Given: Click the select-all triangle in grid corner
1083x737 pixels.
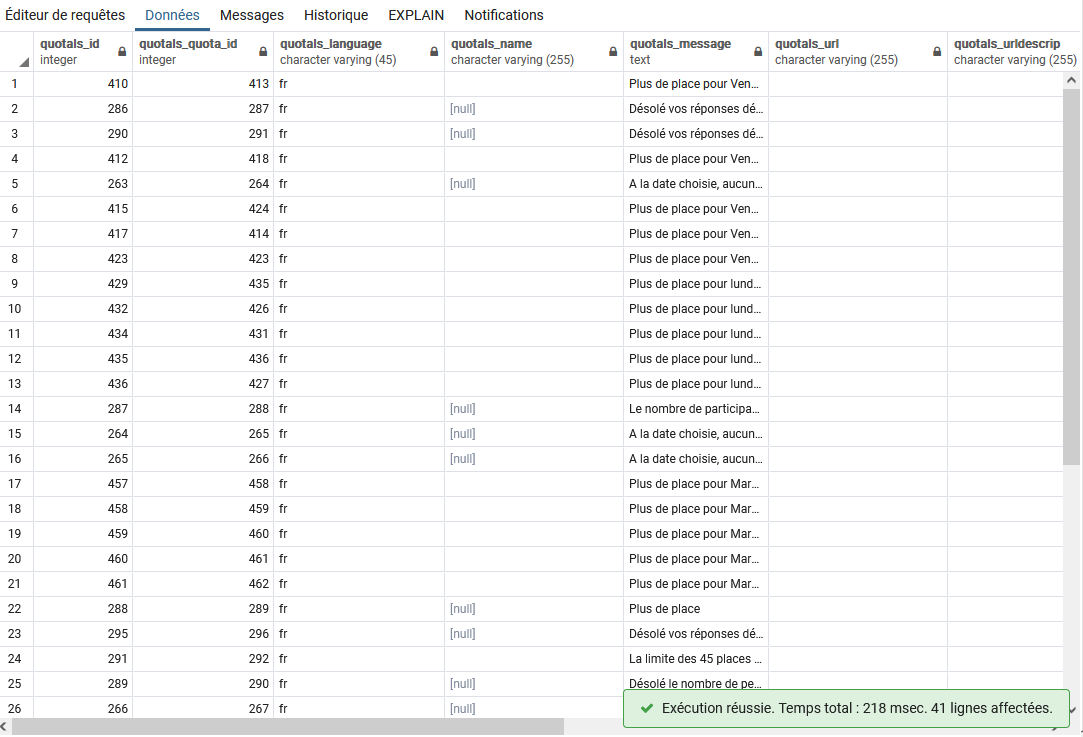Looking at the screenshot, I should click(x=22, y=60).
